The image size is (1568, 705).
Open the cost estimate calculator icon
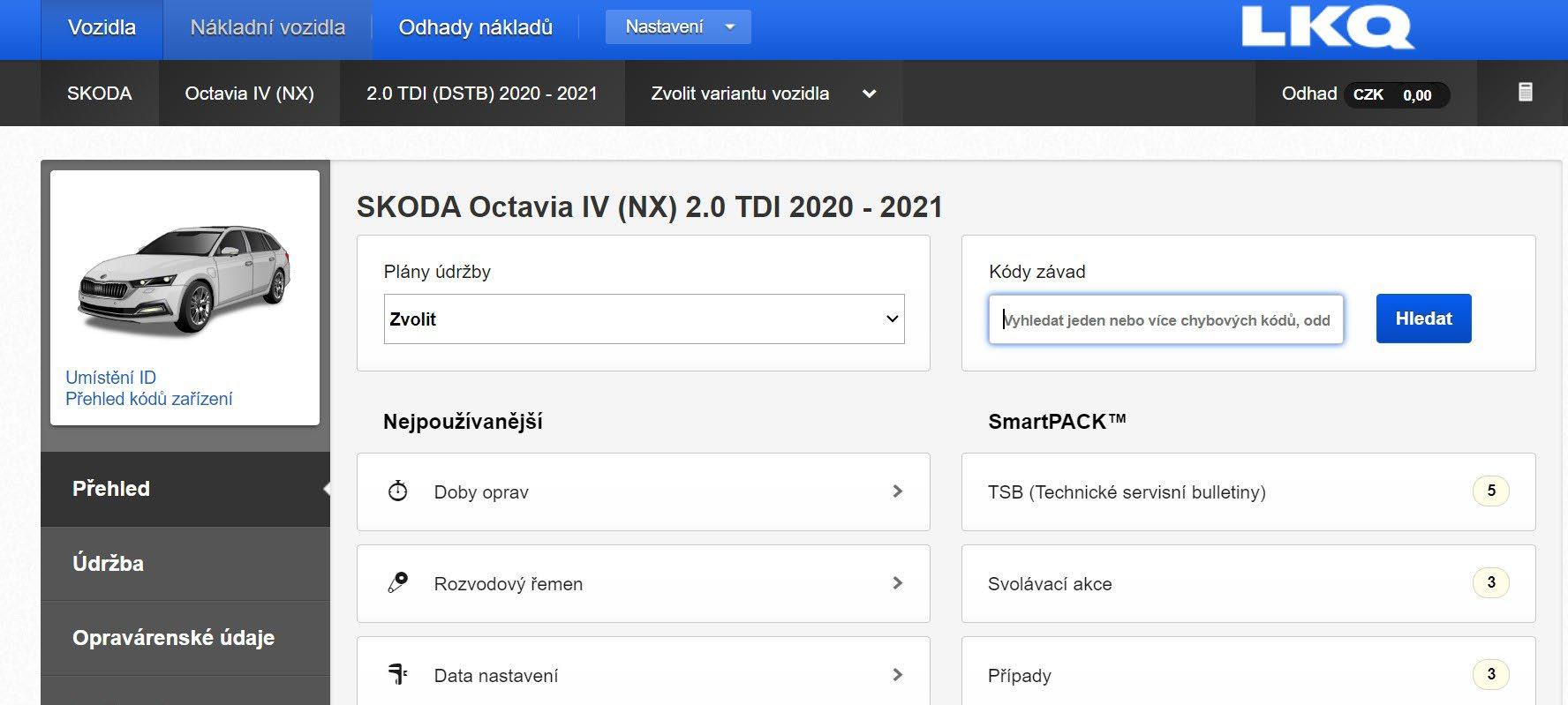point(1525,92)
